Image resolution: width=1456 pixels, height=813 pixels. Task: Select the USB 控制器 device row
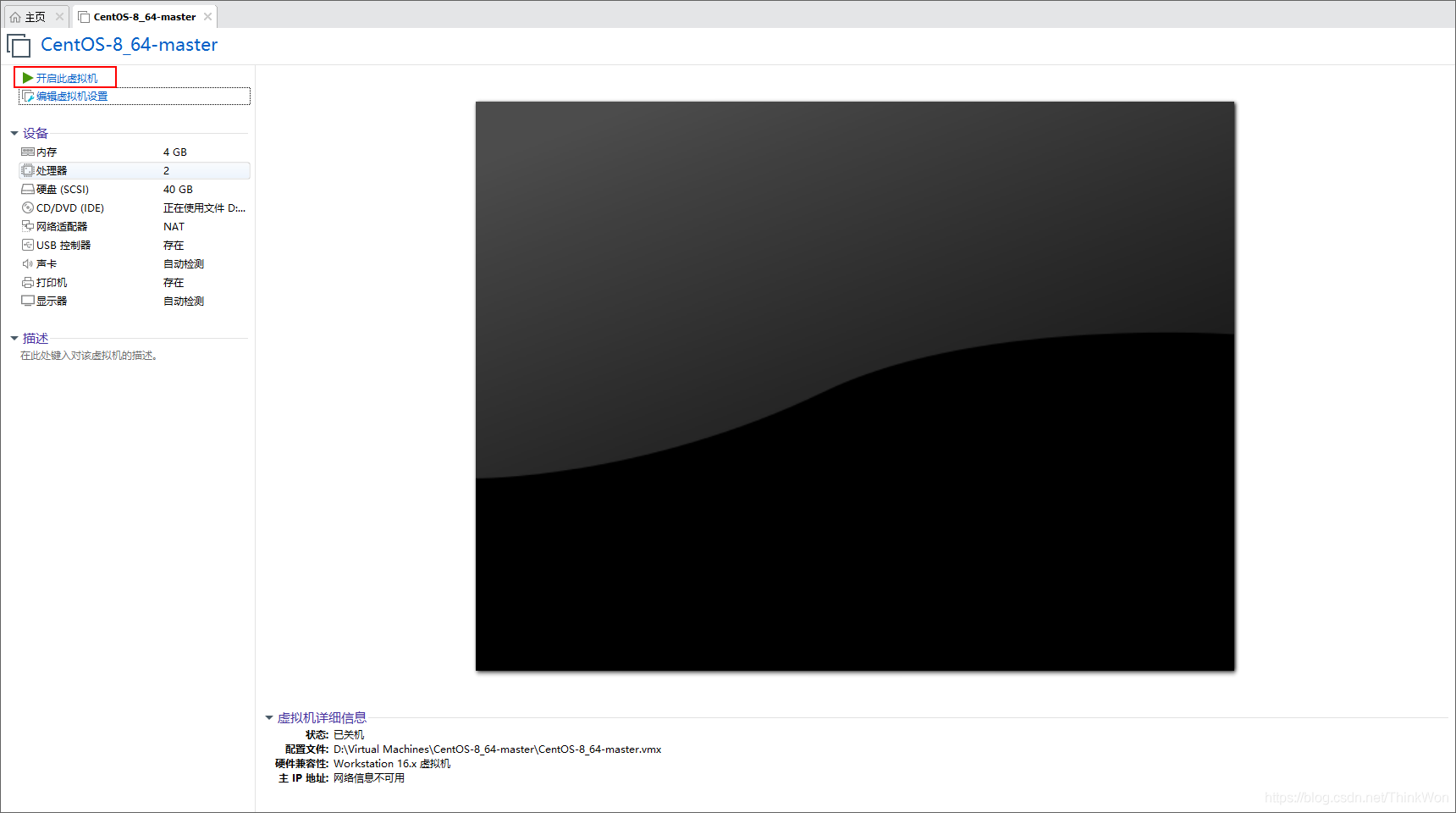pos(135,246)
